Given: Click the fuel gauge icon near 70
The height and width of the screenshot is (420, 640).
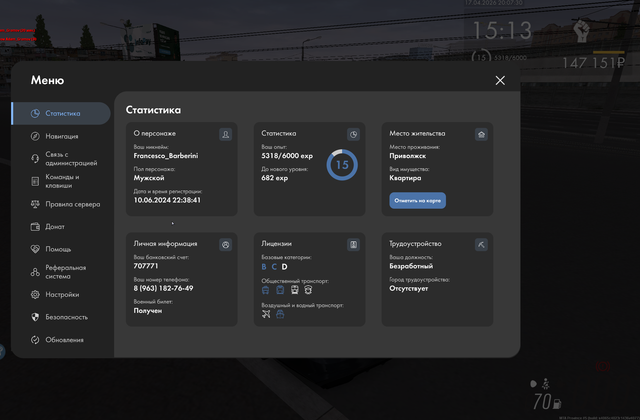Looking at the screenshot, I should click(x=557, y=404).
